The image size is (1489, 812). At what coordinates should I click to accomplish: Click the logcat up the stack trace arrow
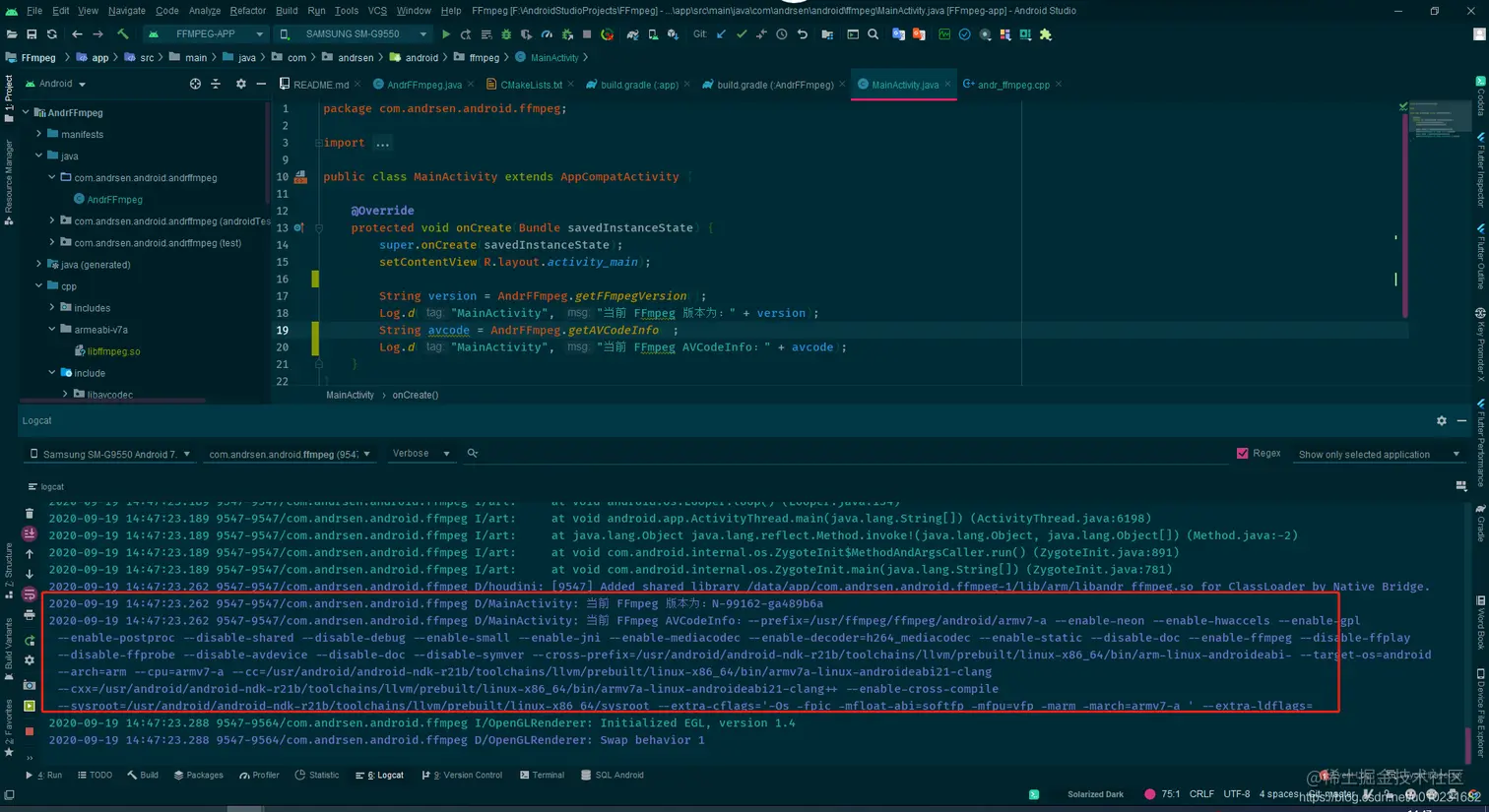coord(30,554)
